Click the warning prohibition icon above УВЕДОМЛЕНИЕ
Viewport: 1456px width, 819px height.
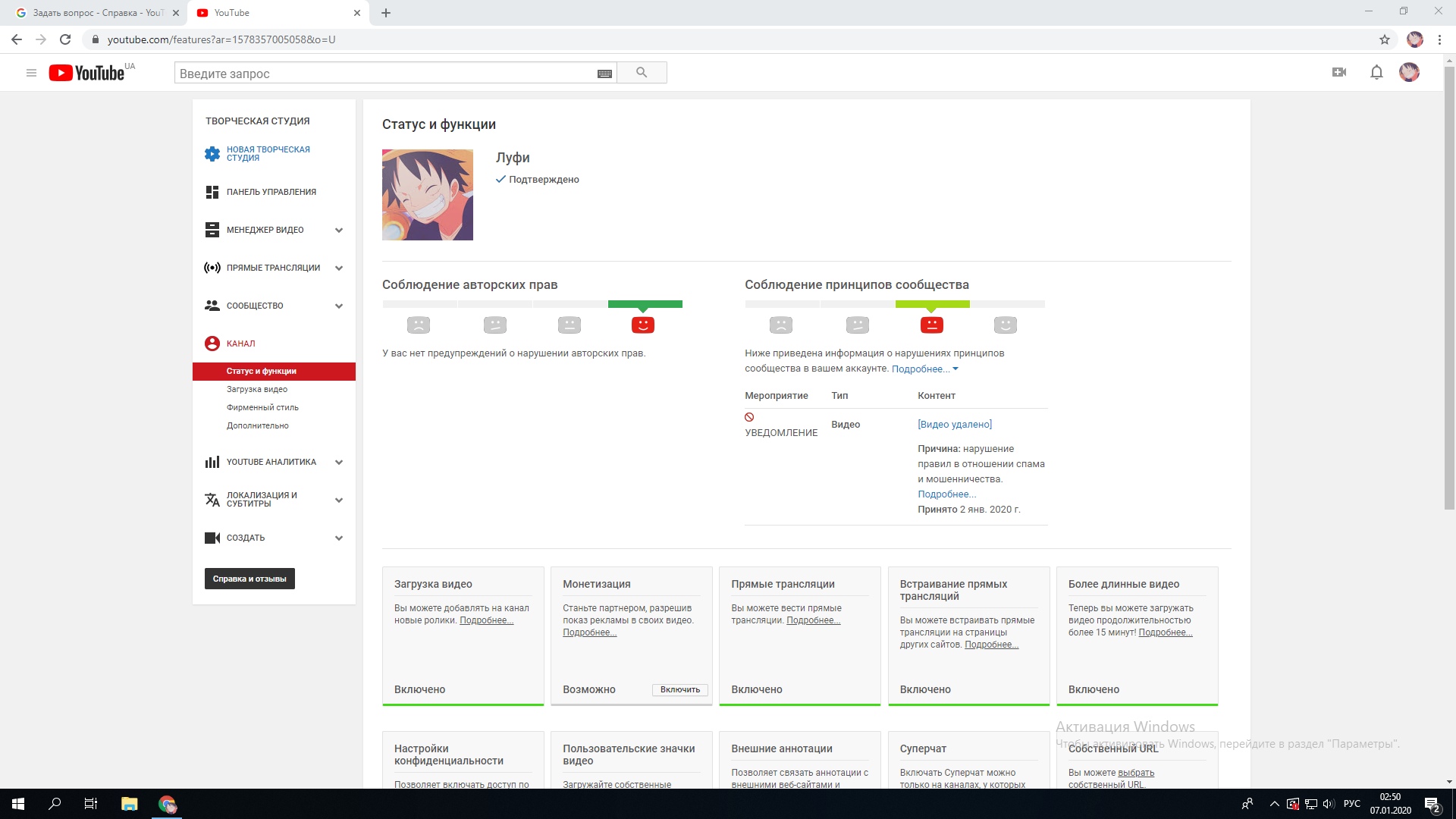(x=749, y=417)
